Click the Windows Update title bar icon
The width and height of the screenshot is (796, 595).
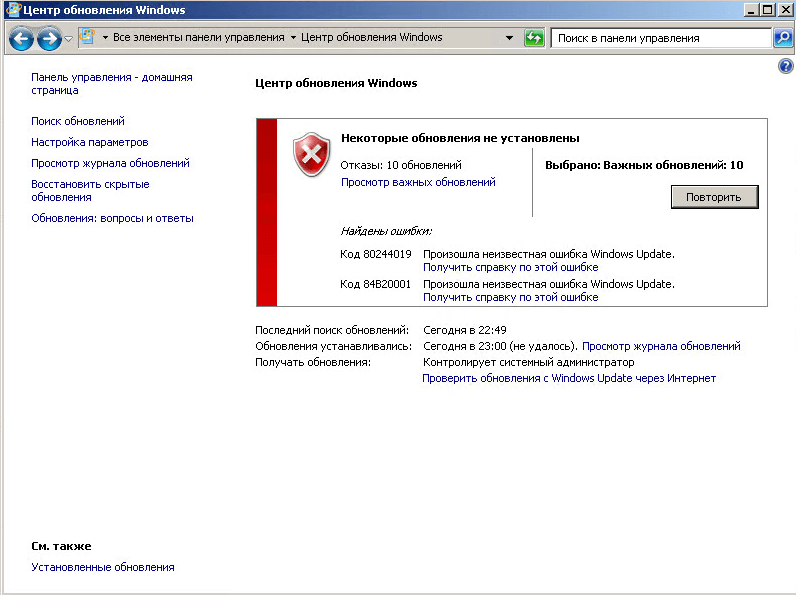(13, 10)
